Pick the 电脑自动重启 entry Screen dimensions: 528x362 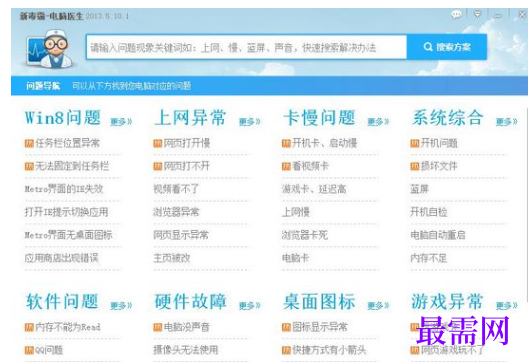pyautogui.click(x=438, y=235)
